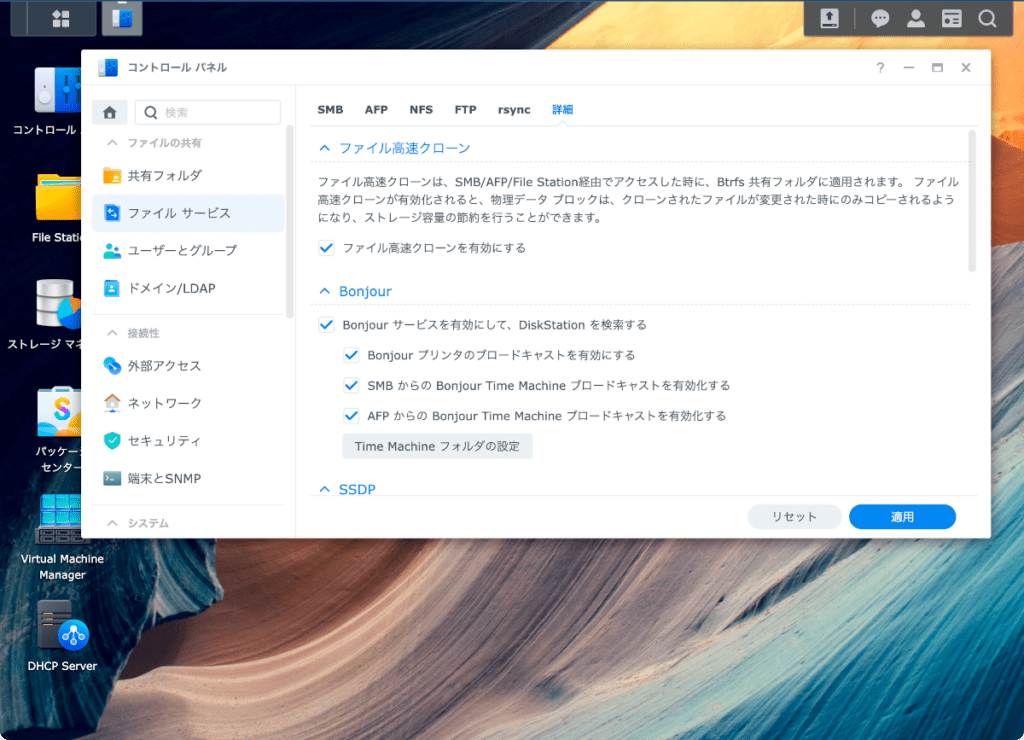Maximize the Control Panel window

click(937, 67)
